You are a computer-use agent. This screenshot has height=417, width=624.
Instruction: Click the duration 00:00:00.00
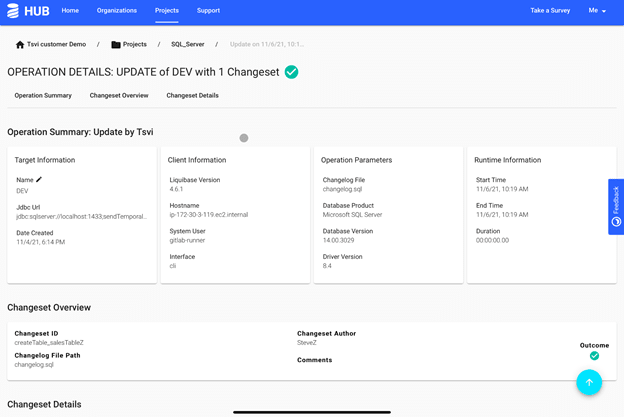(492, 240)
